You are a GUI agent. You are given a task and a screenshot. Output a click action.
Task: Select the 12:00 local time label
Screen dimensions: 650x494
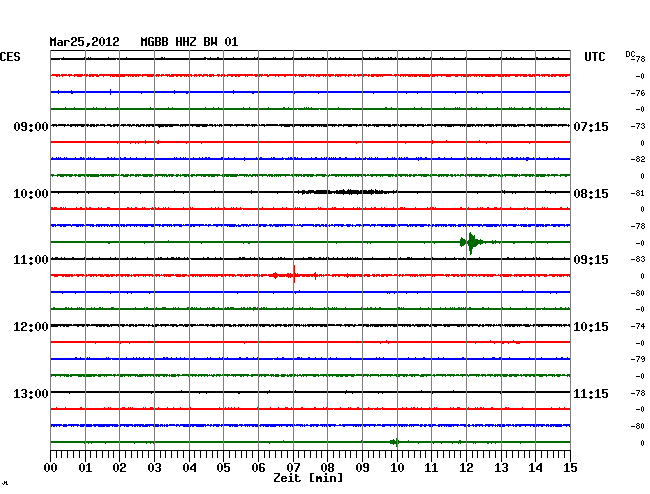click(x=31, y=327)
